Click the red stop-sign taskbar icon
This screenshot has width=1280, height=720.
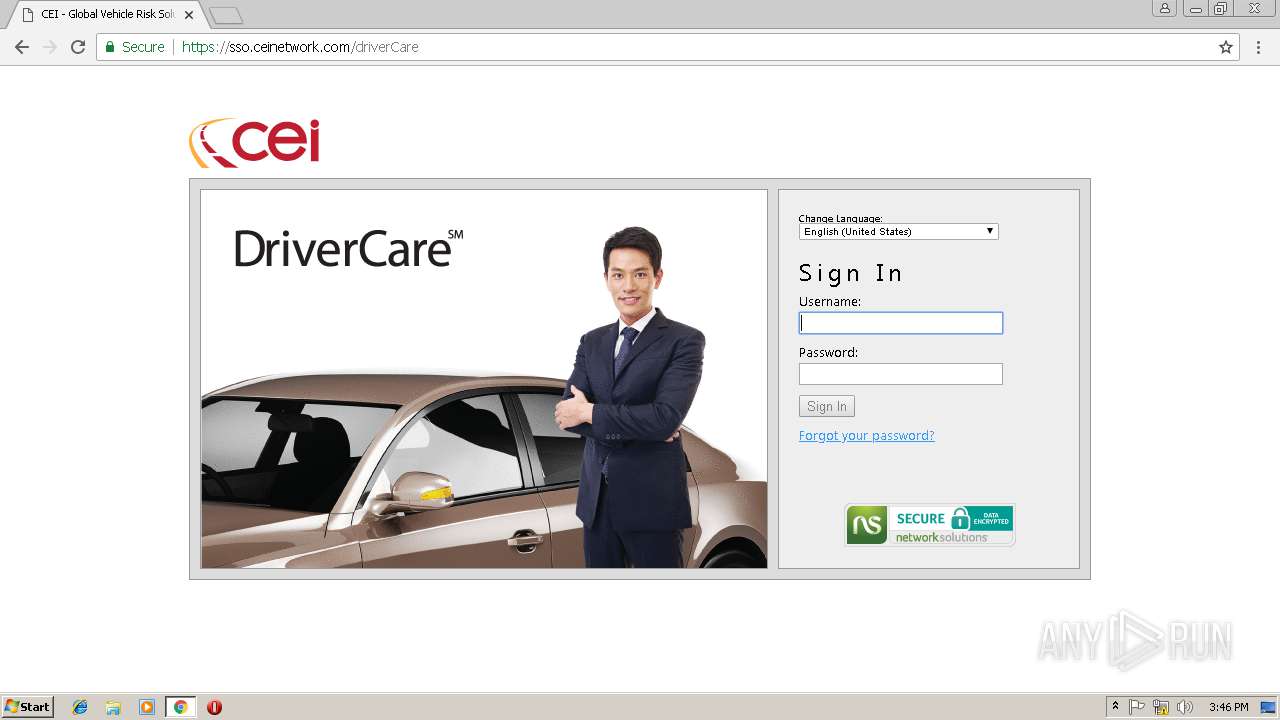(214, 707)
